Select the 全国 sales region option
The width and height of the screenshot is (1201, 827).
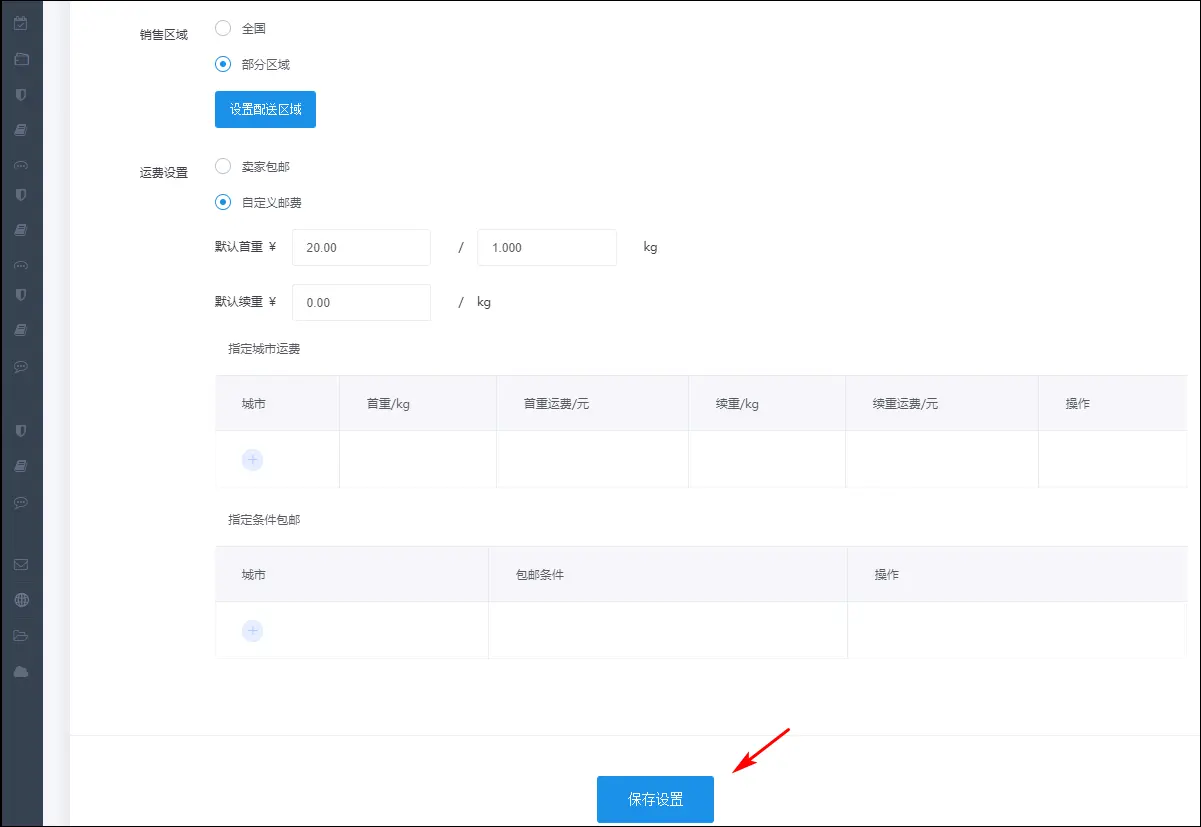pos(223,29)
